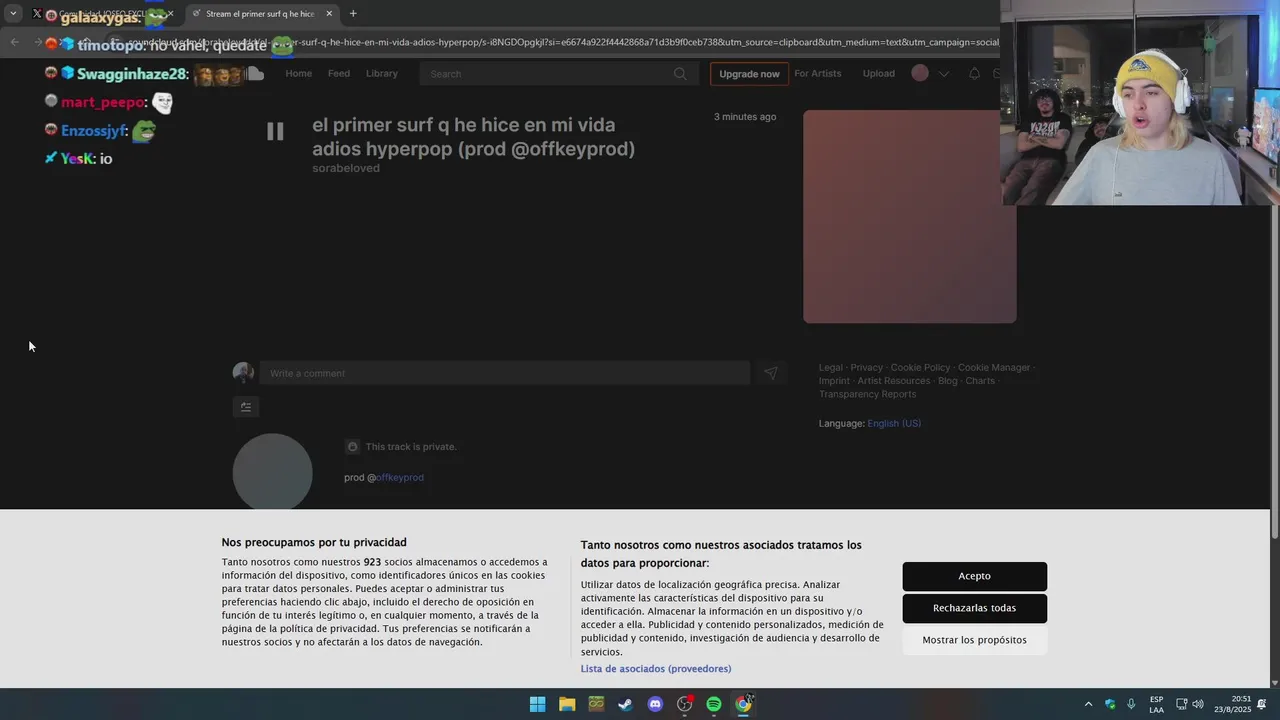The image size is (1280, 720).
Task: Click the private track lock icon
Action: [352, 447]
